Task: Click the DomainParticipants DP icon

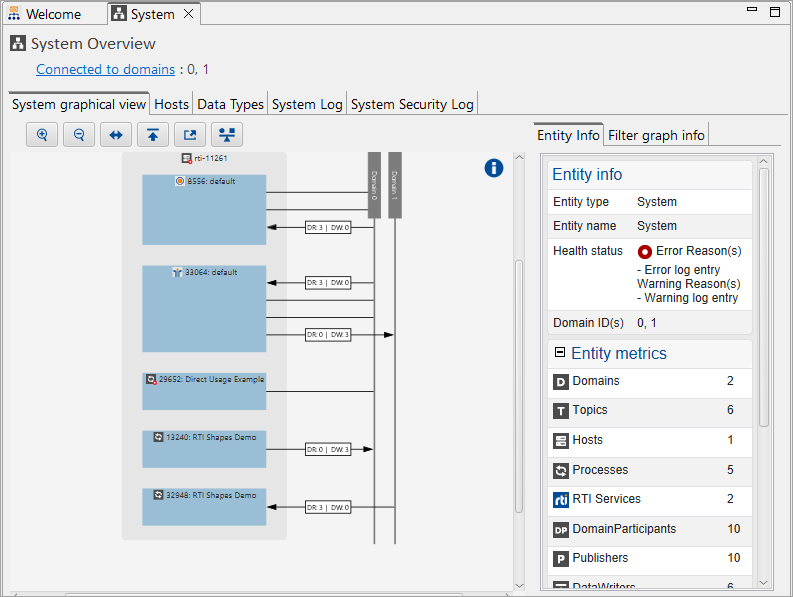Action: [x=560, y=530]
